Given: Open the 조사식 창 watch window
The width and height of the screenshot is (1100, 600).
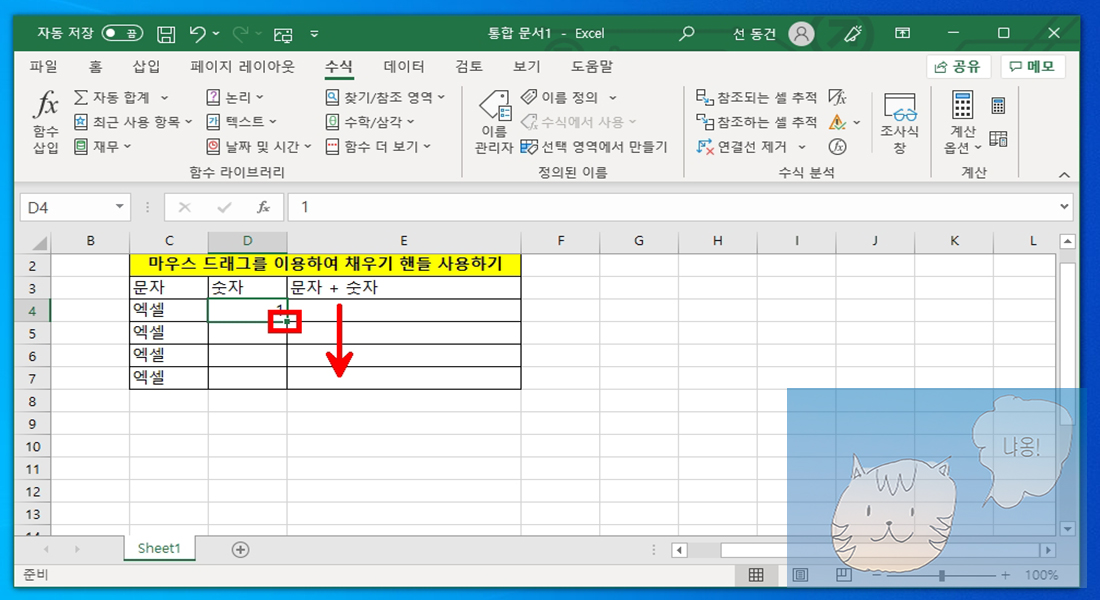Looking at the screenshot, I should 899,122.
